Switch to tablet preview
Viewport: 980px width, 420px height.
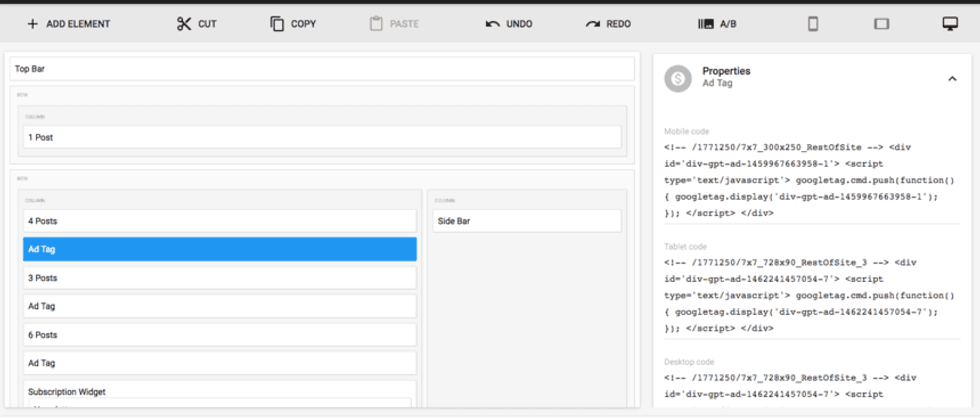coord(881,24)
